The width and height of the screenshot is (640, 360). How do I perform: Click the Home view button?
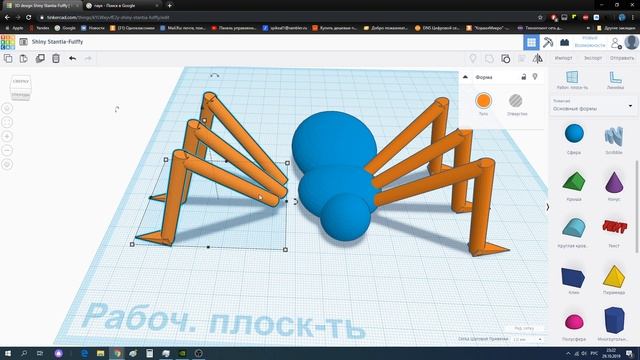tap(7, 108)
